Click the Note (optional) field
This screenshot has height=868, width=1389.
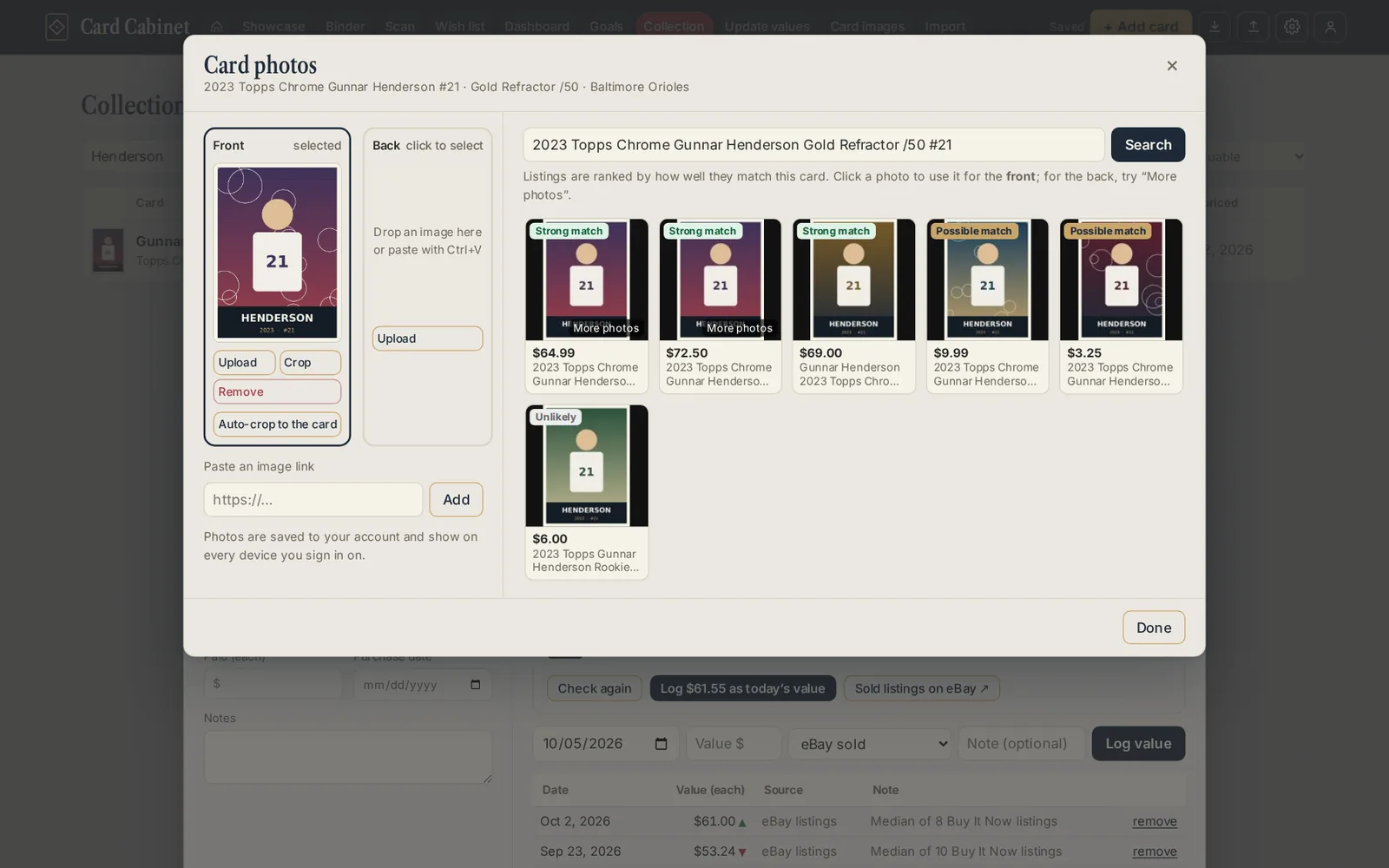1022,744
